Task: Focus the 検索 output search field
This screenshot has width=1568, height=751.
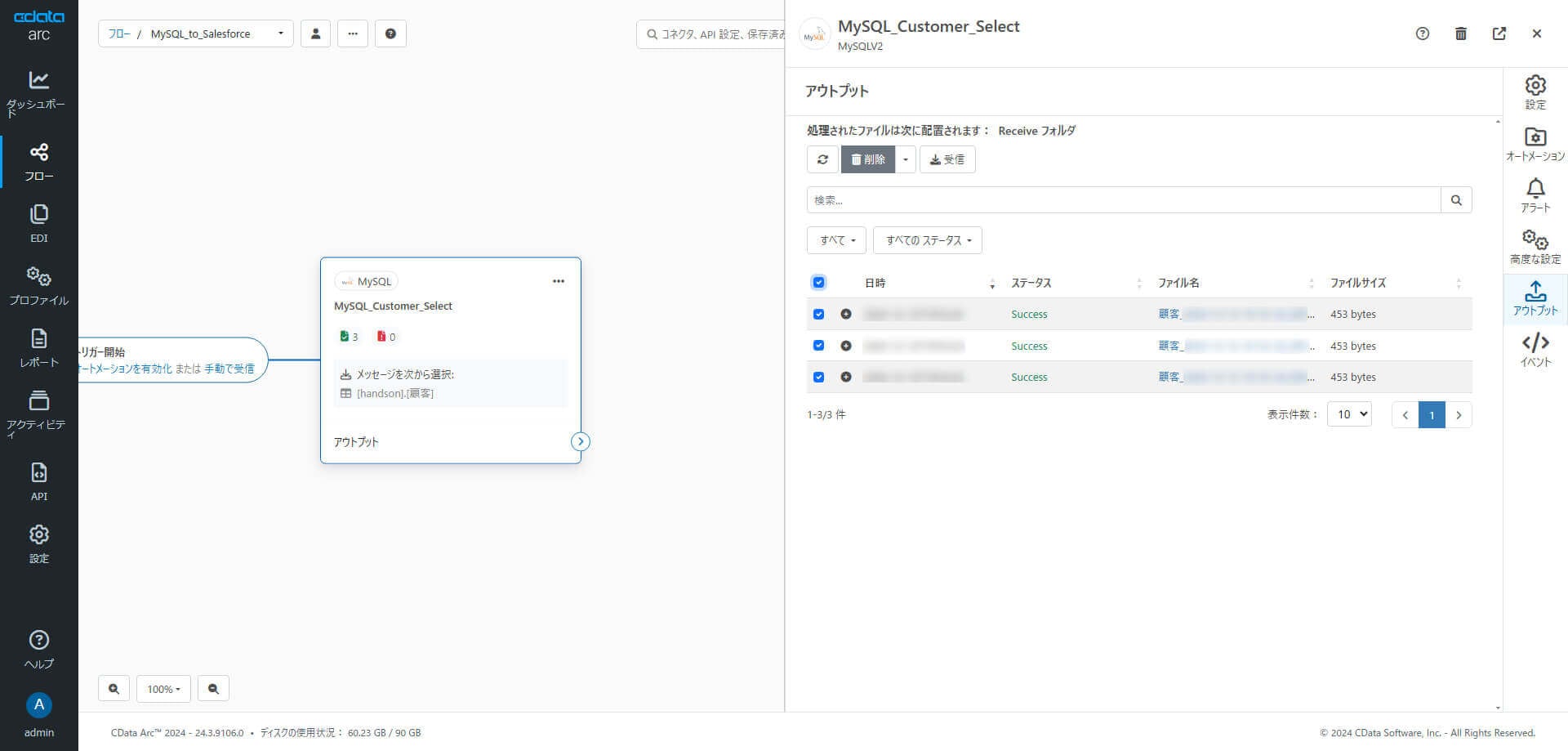Action: click(1124, 200)
